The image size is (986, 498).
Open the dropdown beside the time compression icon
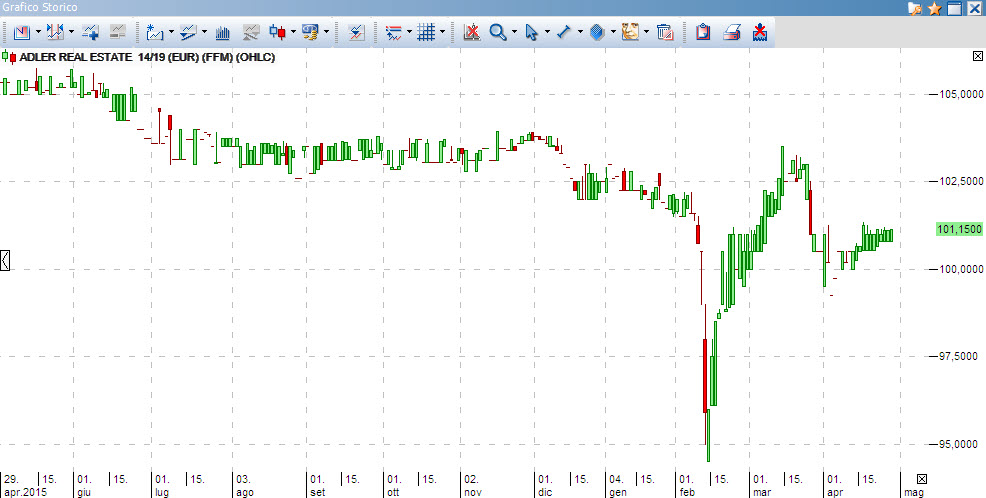71,32
